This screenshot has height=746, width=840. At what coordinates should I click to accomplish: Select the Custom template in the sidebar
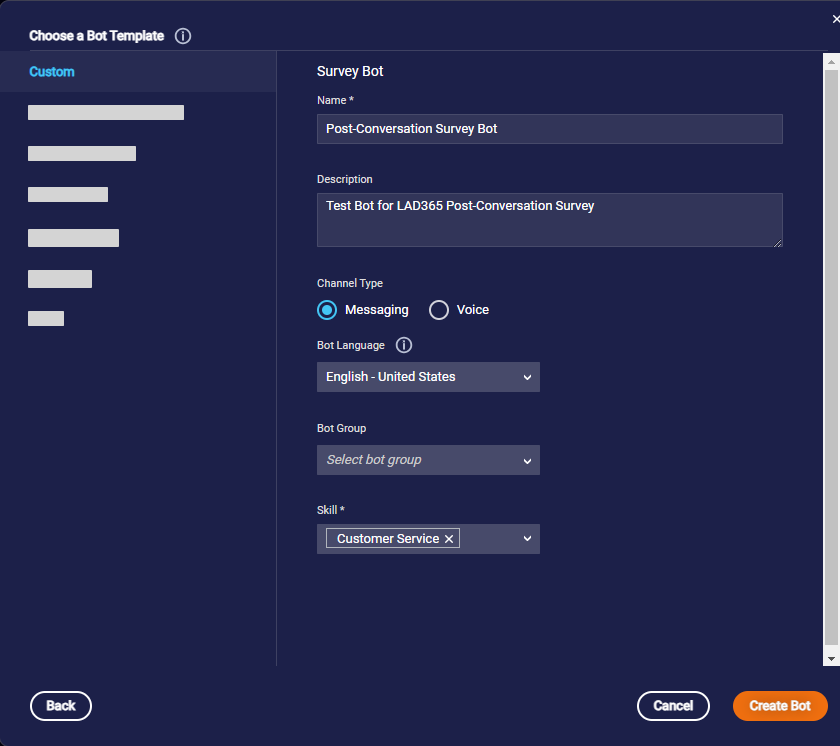tap(50, 71)
